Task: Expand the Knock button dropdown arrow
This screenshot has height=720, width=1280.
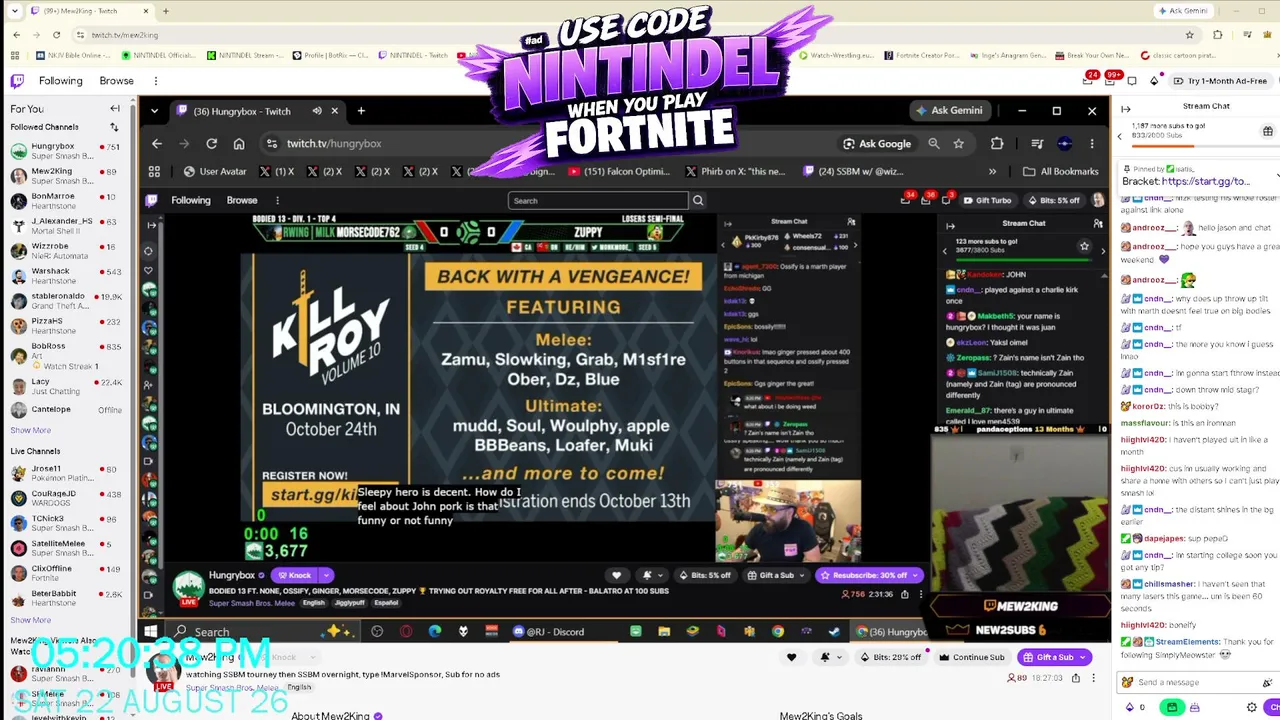Action: [x=326, y=575]
